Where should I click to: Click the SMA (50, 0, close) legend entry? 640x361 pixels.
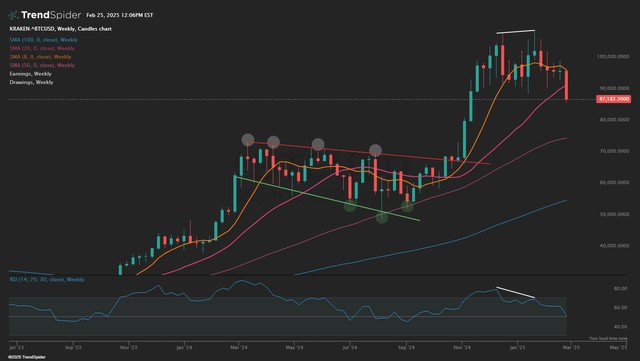tap(42, 65)
